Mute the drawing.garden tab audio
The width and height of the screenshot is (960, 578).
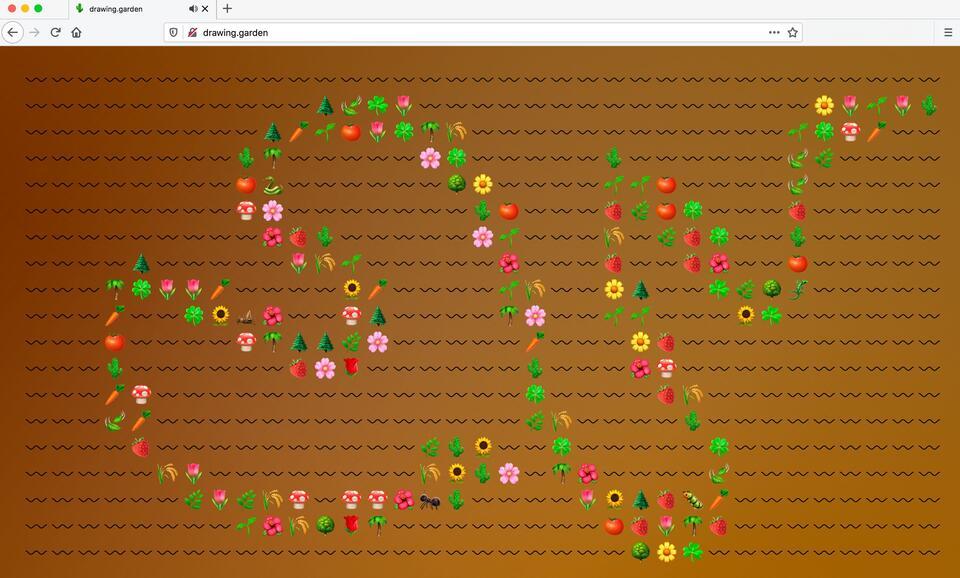(x=192, y=9)
